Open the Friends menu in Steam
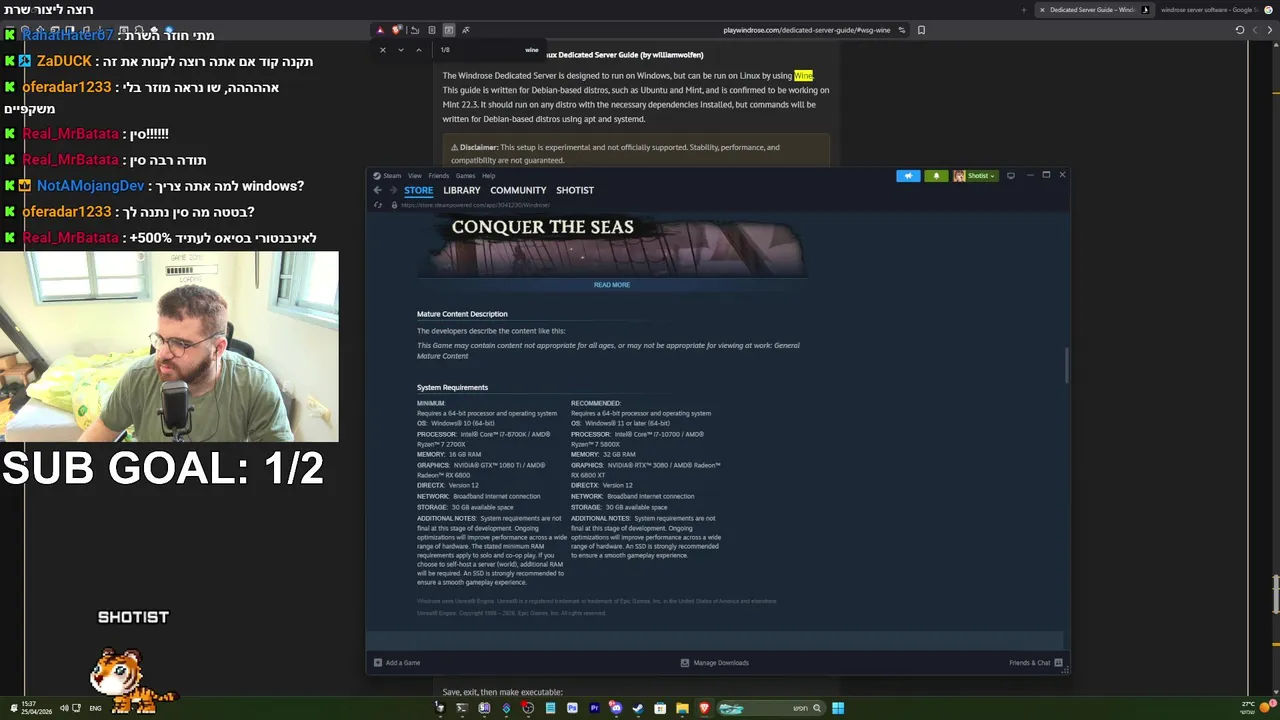The width and height of the screenshot is (1280, 720). (x=439, y=176)
